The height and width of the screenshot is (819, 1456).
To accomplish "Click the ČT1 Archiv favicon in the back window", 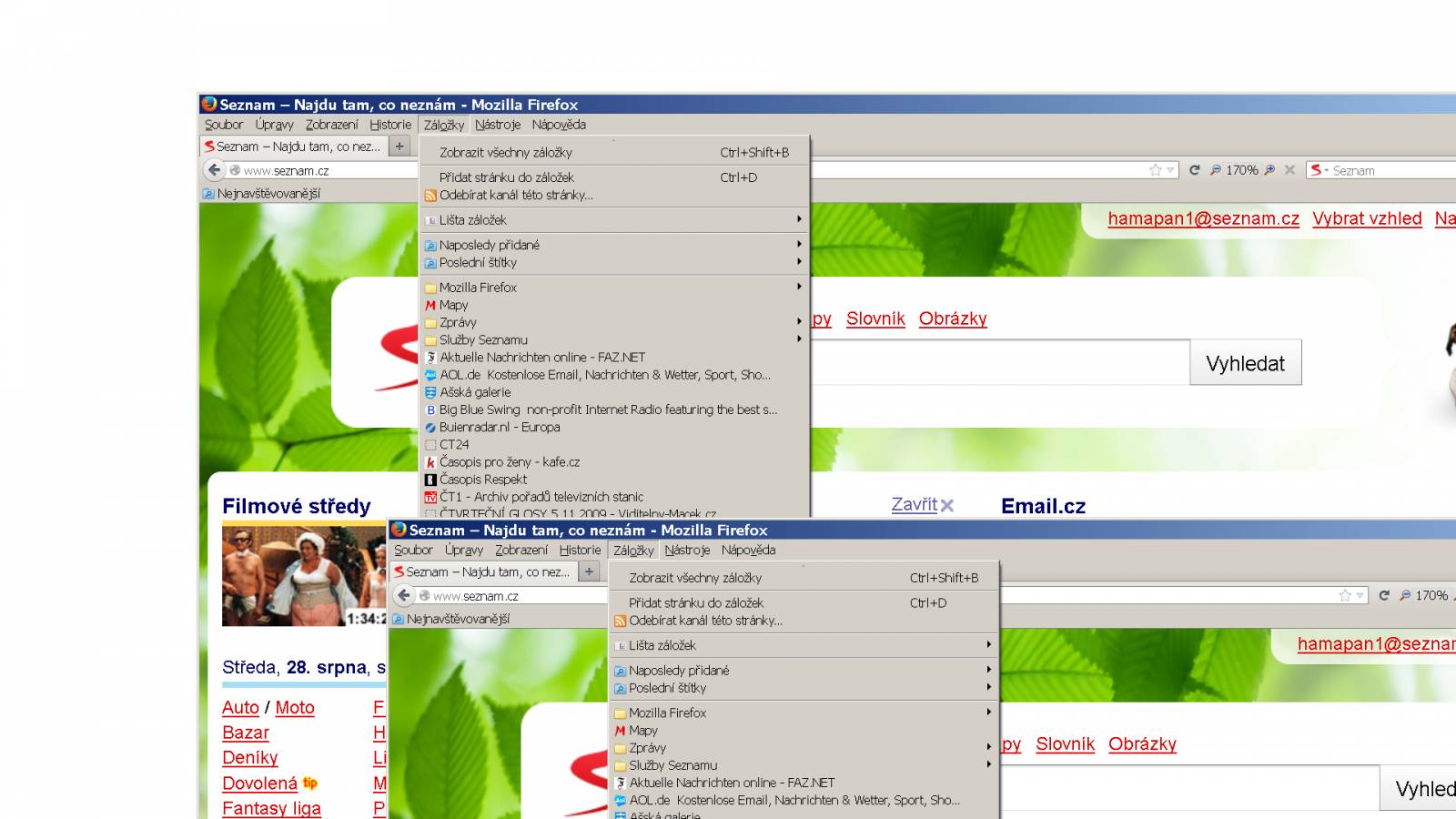I will point(430,497).
